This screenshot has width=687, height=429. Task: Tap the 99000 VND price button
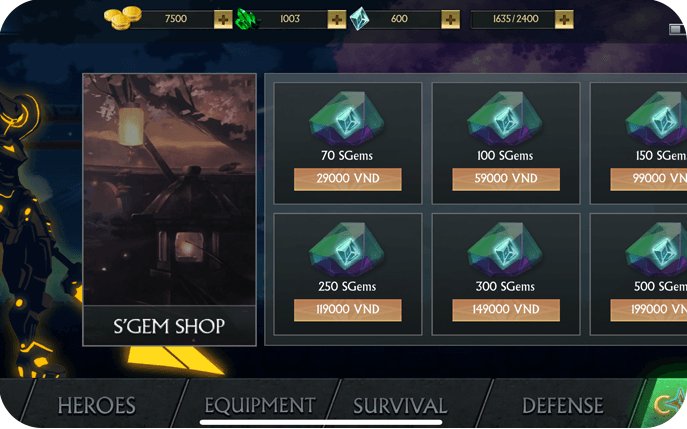pyautogui.click(x=648, y=179)
